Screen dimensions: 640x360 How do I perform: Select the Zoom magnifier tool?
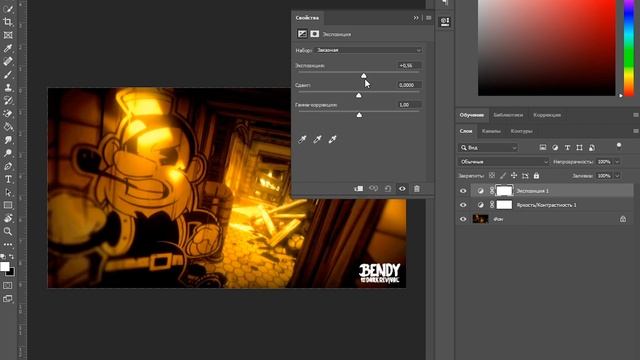tap(8, 231)
